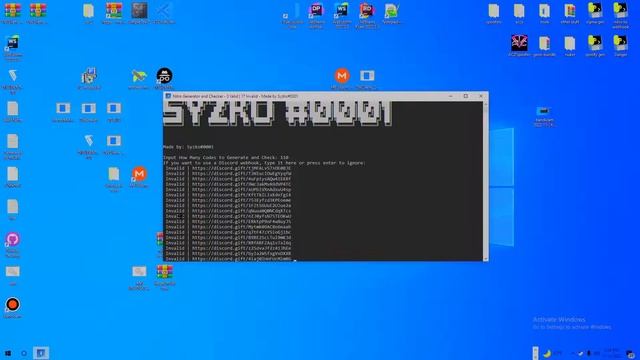
Task: Open the Cortana circle on the taskbar
Action: point(24,353)
